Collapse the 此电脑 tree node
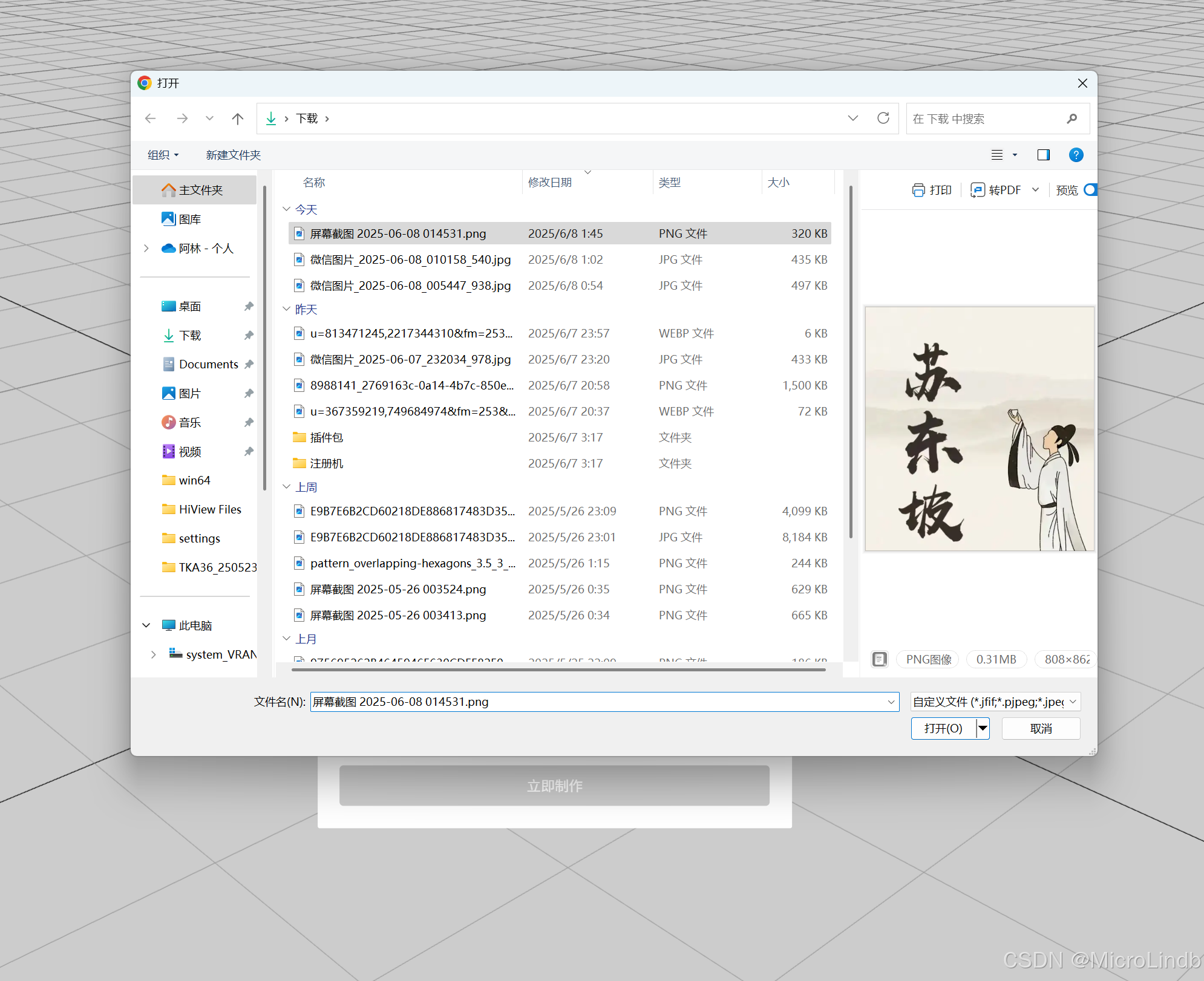 tap(146, 625)
